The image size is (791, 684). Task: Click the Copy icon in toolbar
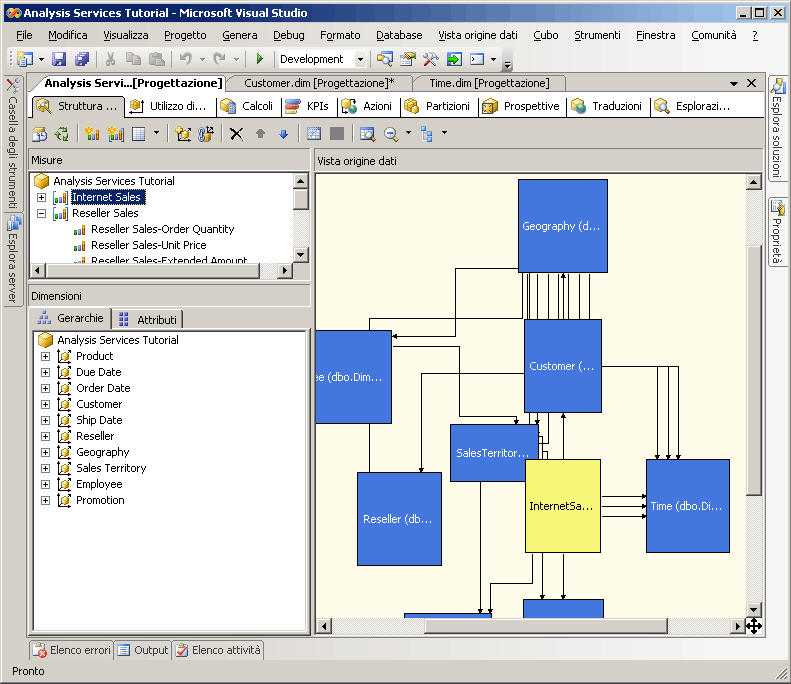point(133,59)
